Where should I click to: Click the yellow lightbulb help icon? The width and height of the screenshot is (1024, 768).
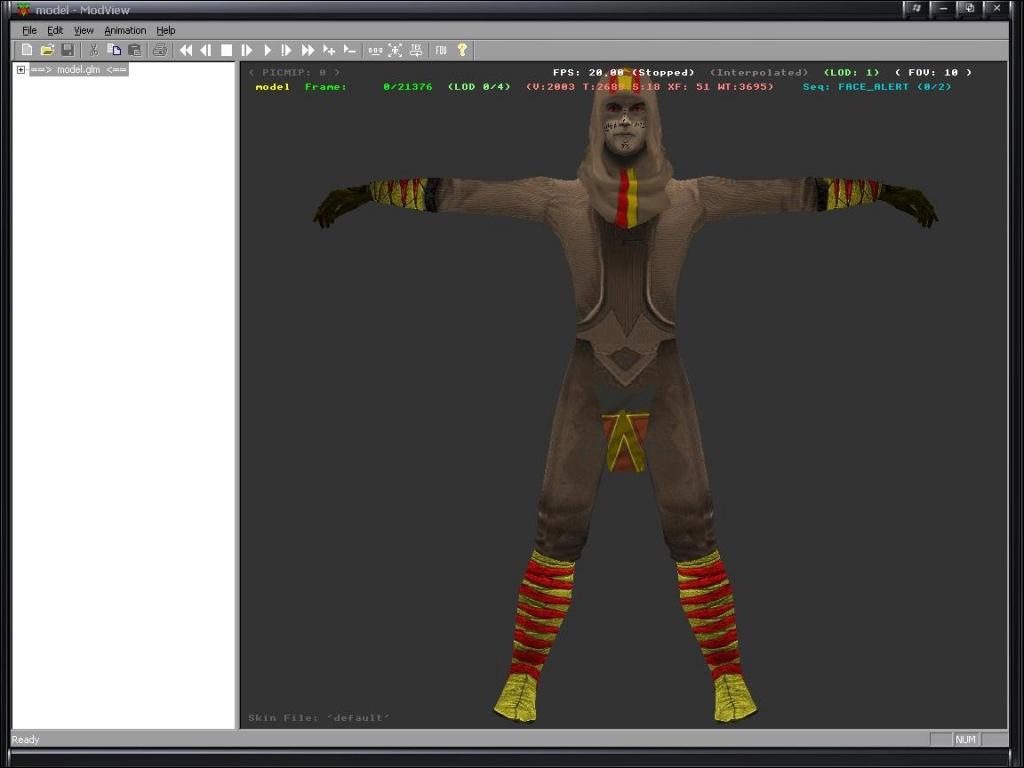tap(461, 50)
